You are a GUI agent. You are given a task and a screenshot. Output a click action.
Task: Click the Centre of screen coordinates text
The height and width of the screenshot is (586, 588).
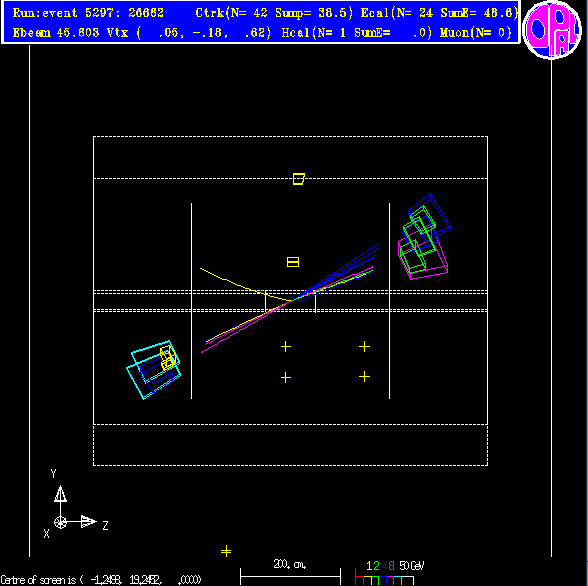click(101, 580)
